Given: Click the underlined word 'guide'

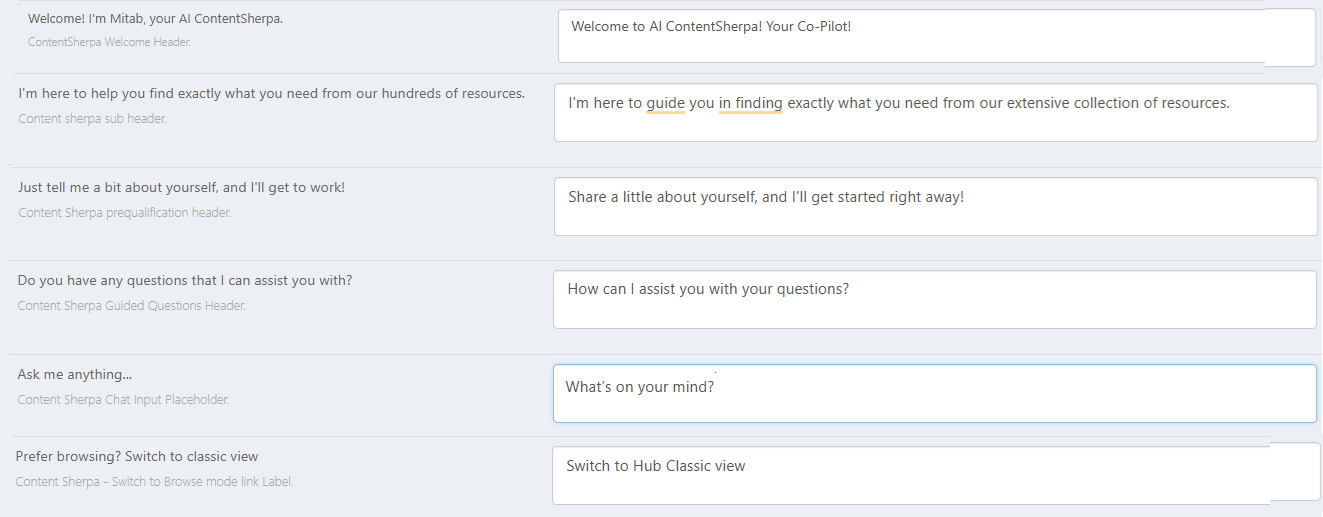Looking at the screenshot, I should click(x=665, y=103).
